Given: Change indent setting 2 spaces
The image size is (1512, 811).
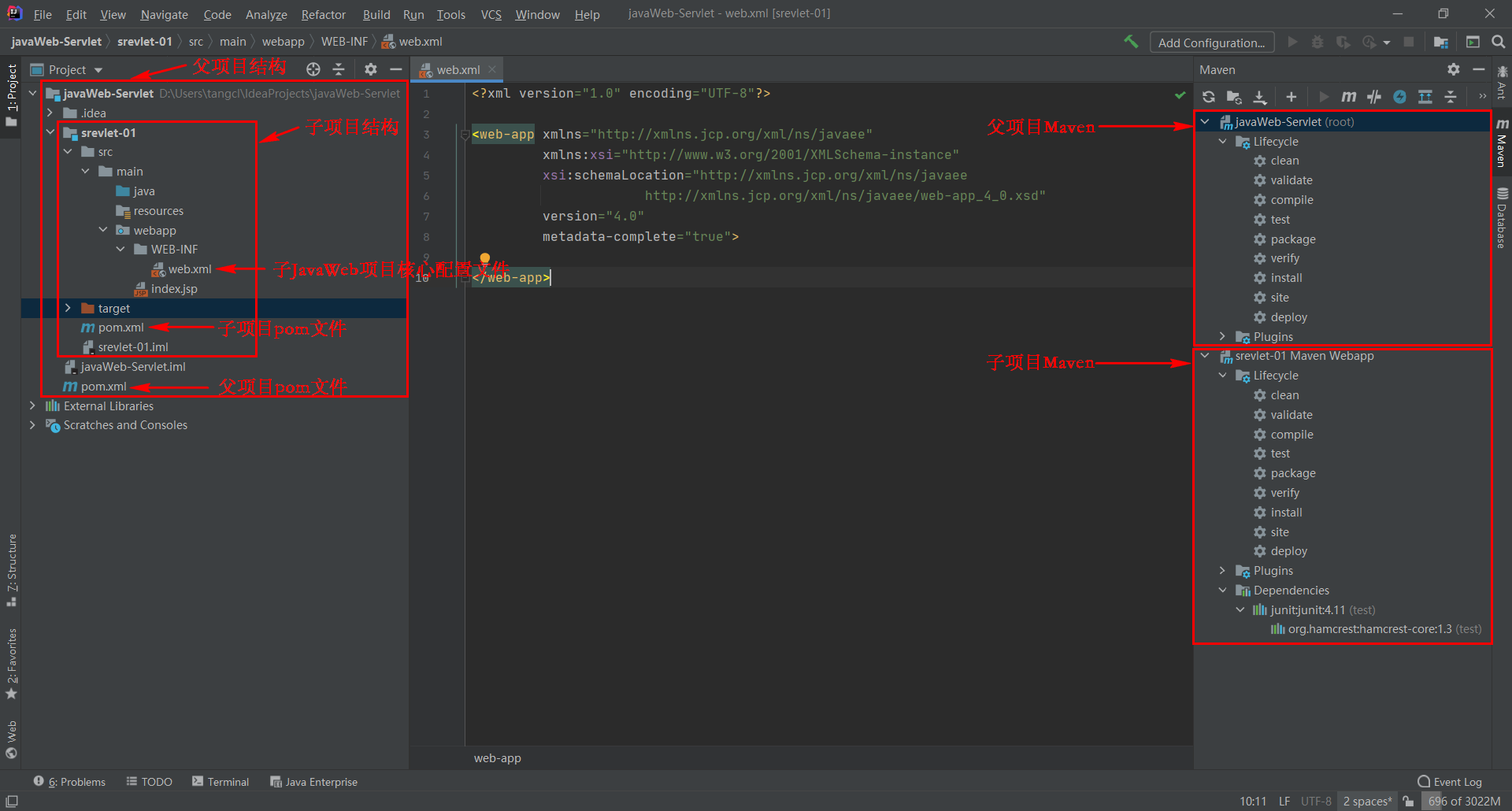Looking at the screenshot, I should tap(1367, 802).
